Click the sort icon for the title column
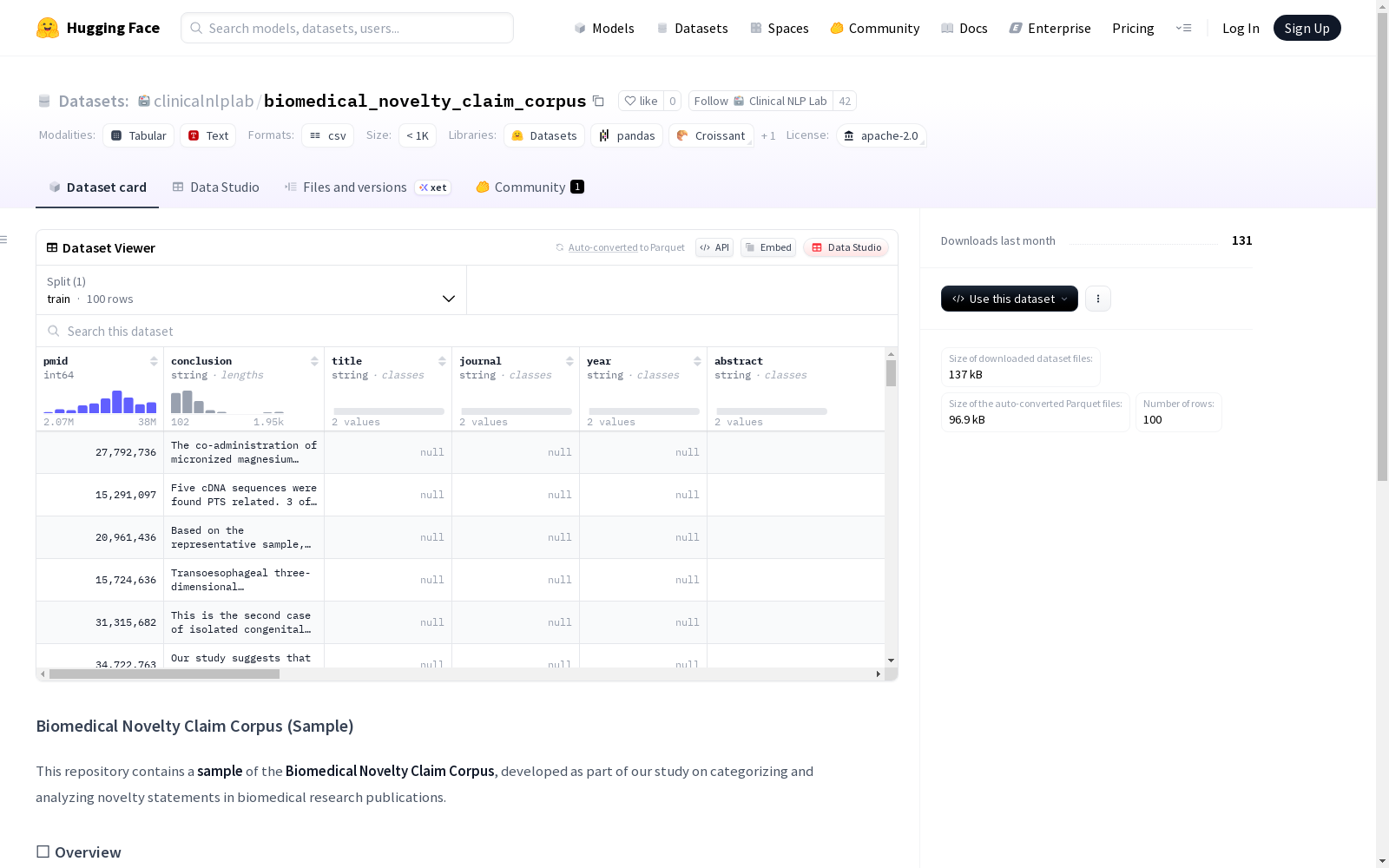 pos(442,361)
